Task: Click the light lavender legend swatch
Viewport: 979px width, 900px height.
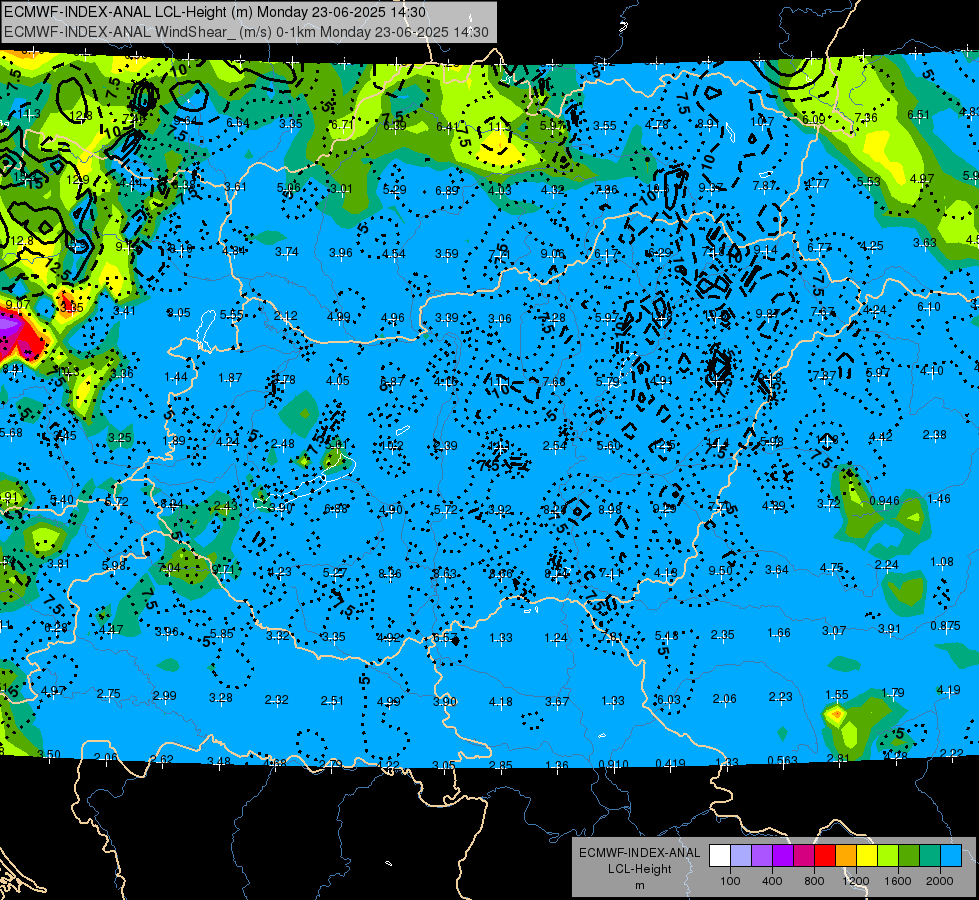Action: pos(740,856)
